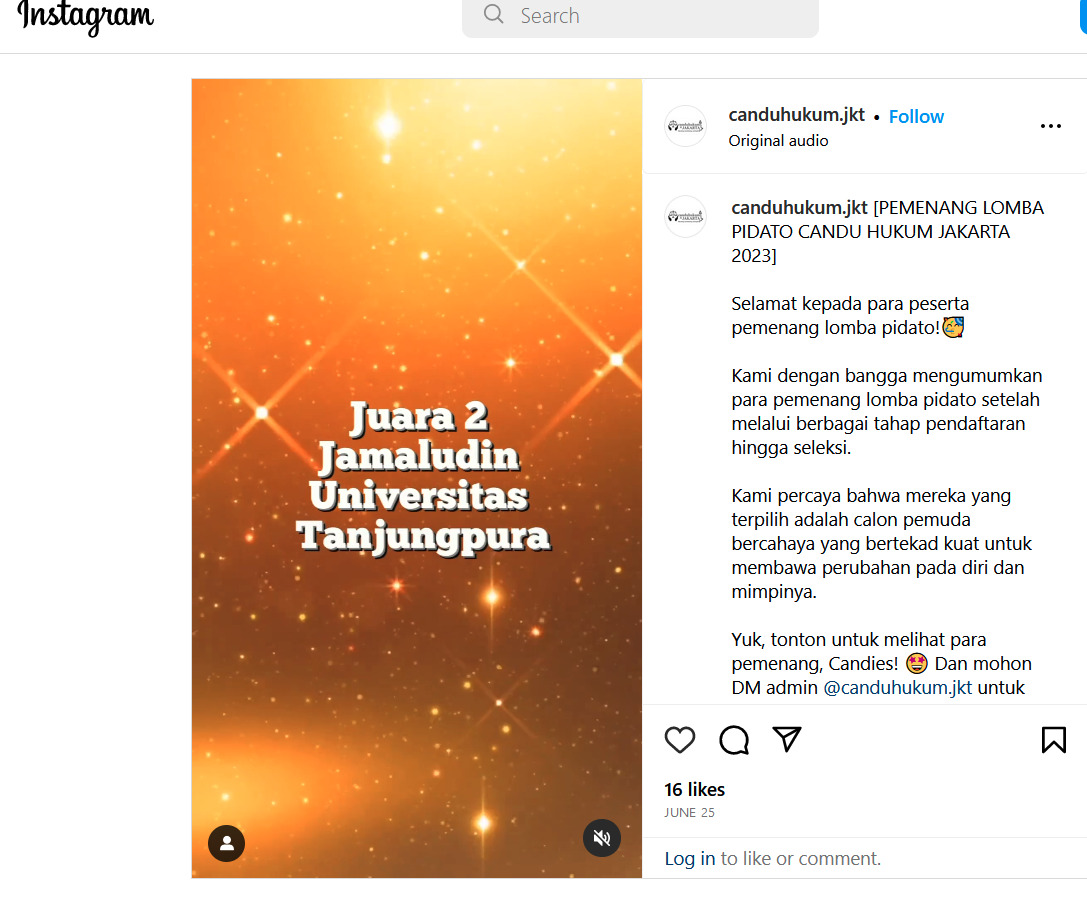Image resolution: width=1087 pixels, height=908 pixels.
Task: Click the Log in link
Action: [x=690, y=858]
